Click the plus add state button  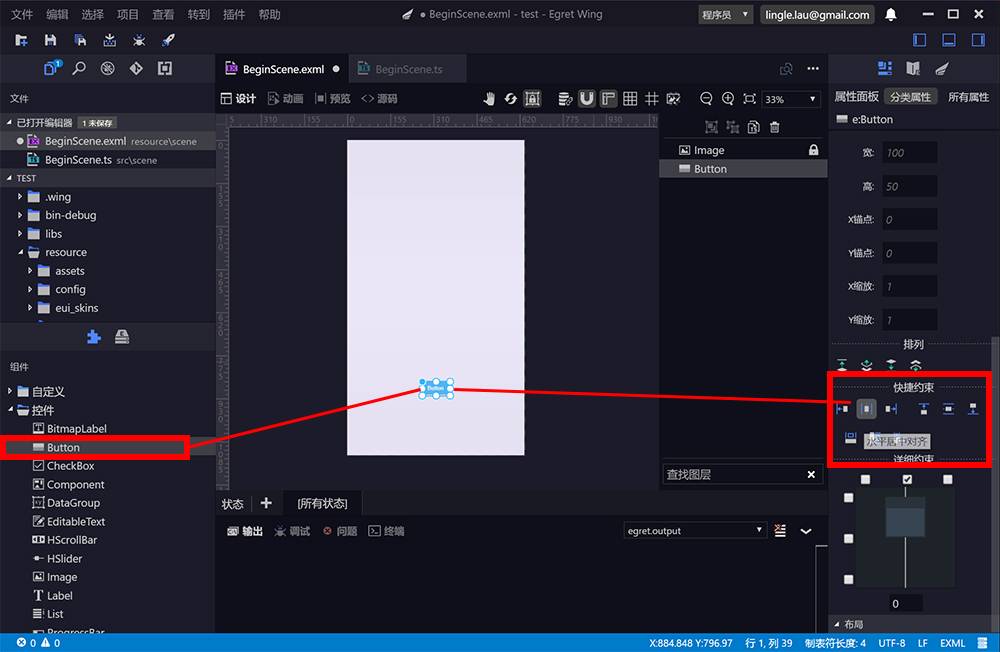(x=266, y=503)
